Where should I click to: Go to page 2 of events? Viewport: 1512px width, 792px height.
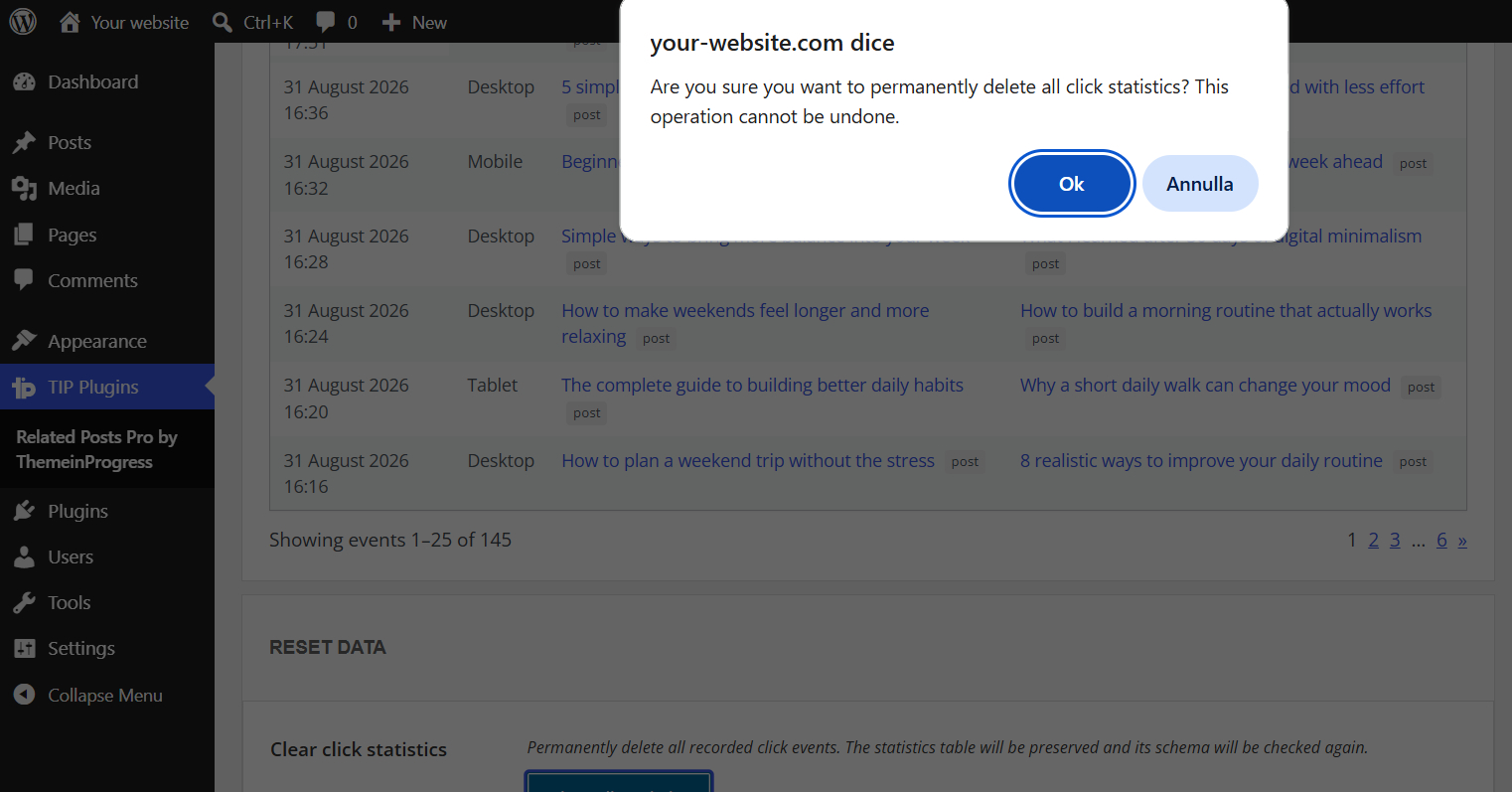(x=1374, y=540)
